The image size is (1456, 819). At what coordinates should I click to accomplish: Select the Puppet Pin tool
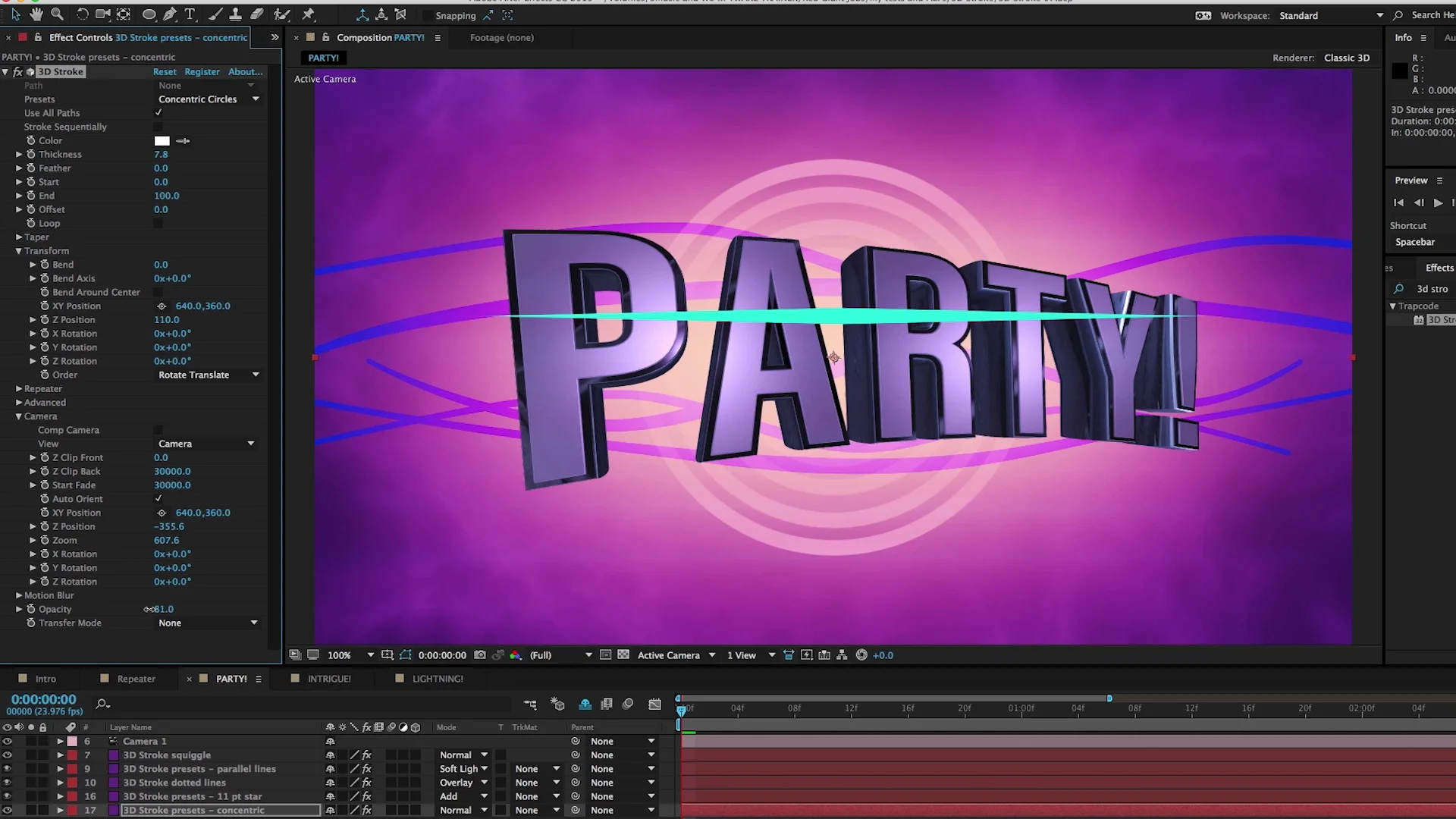click(308, 14)
